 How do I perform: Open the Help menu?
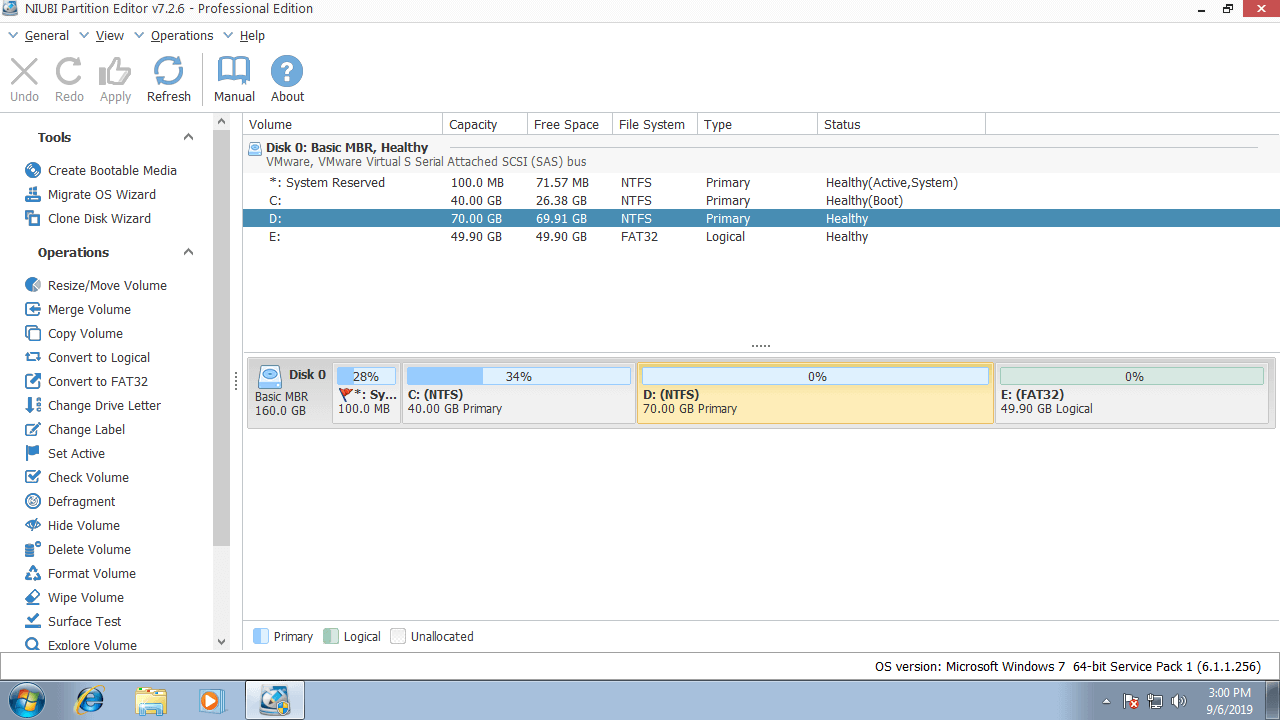pos(252,36)
